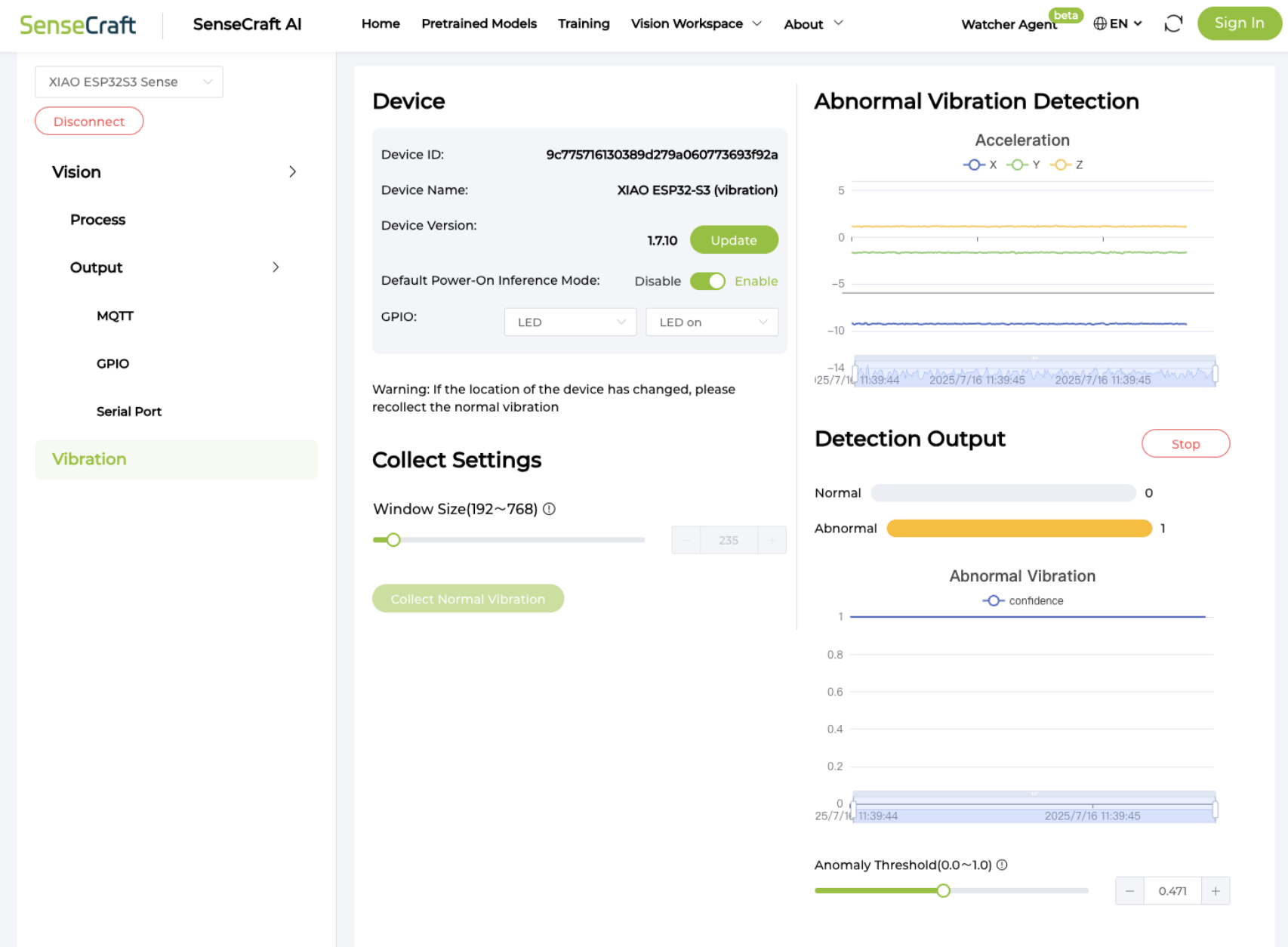The width and height of the screenshot is (1288, 947).
Task: Click the Acceleration chart zoom range bar
Action: click(1034, 372)
